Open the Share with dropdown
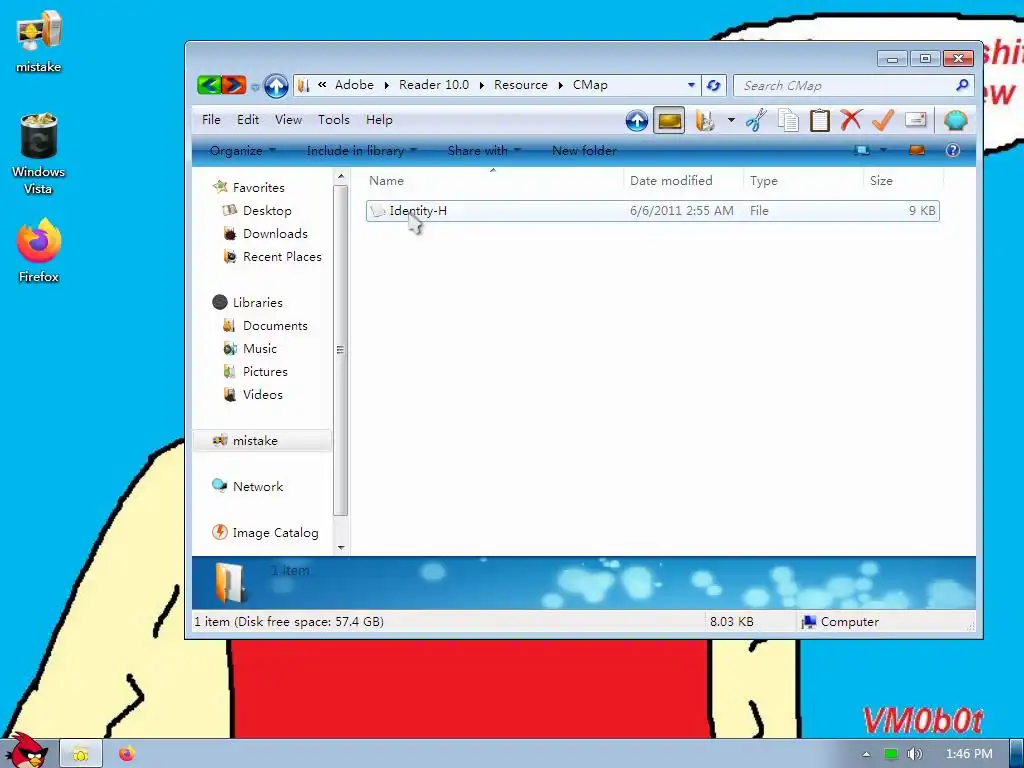1024x768 pixels. 484,151
